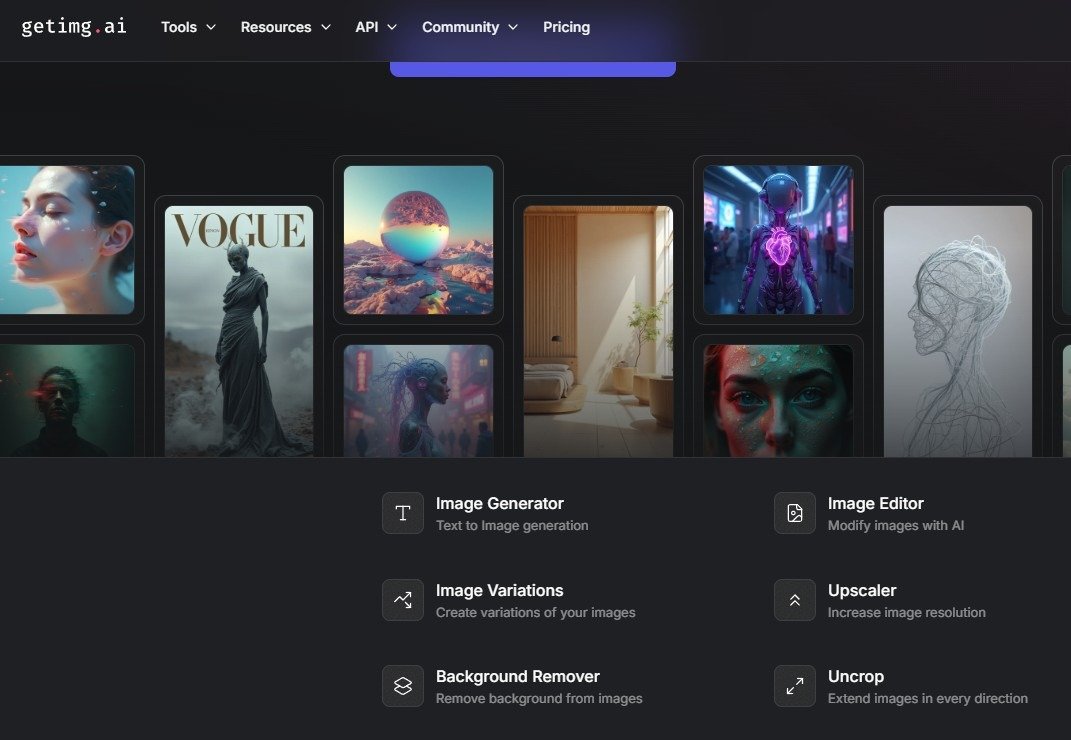The image size is (1071, 740).
Task: Open the minimalist bedroom interior thumbnail
Action: pyautogui.click(x=598, y=331)
